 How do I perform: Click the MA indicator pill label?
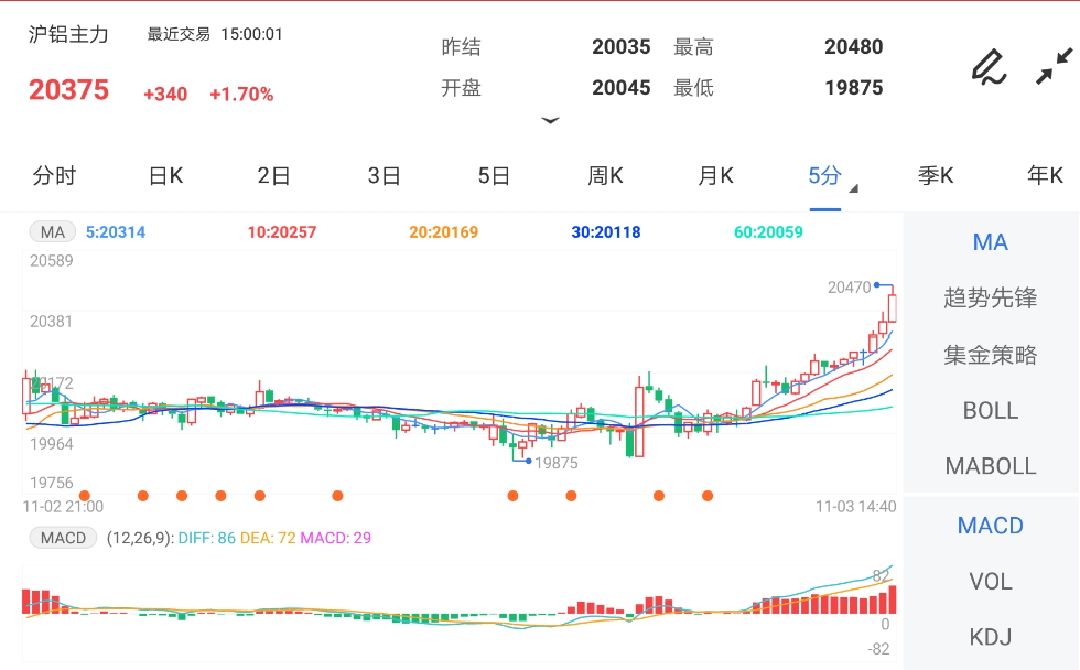(x=52, y=232)
